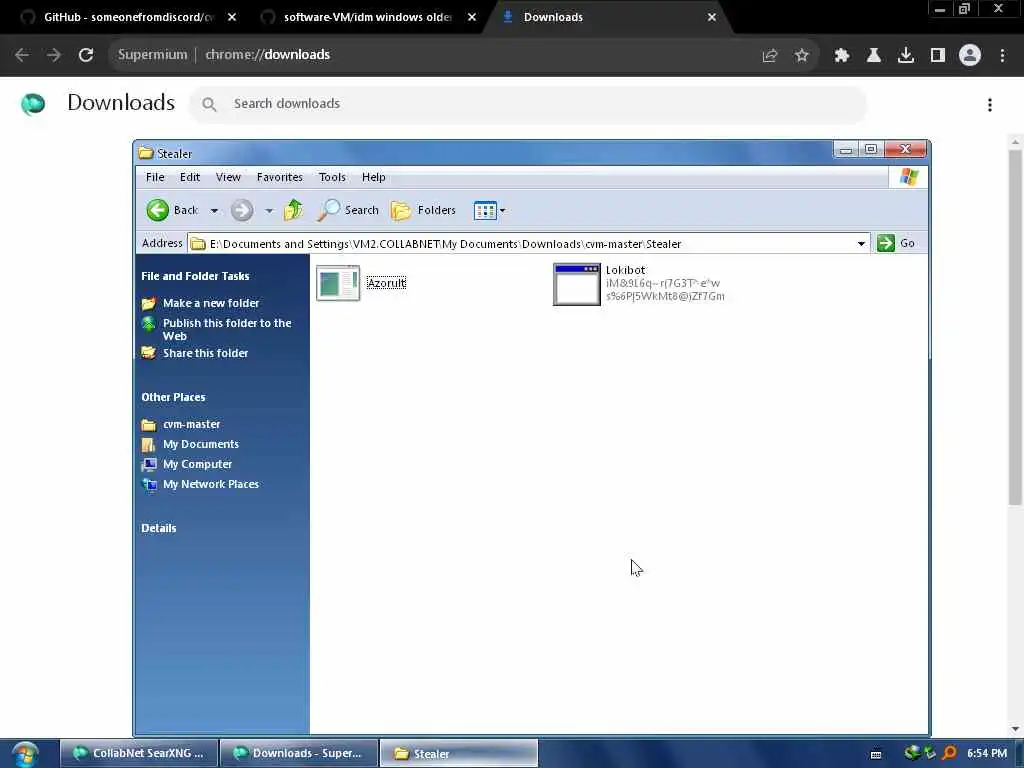This screenshot has width=1024, height=768.
Task: Click the browser Back arrow
Action: pos(22,55)
